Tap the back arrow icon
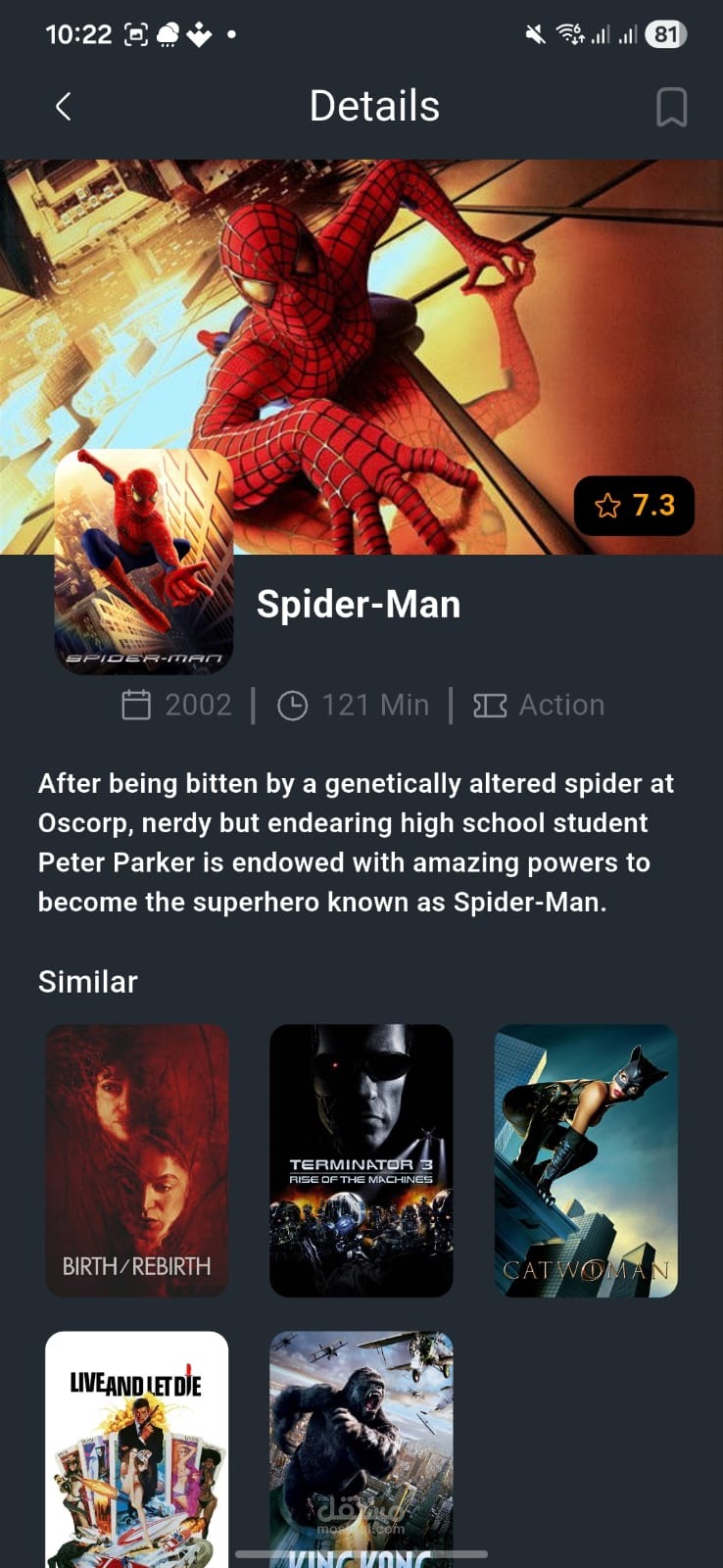723x1568 pixels. 64,107
